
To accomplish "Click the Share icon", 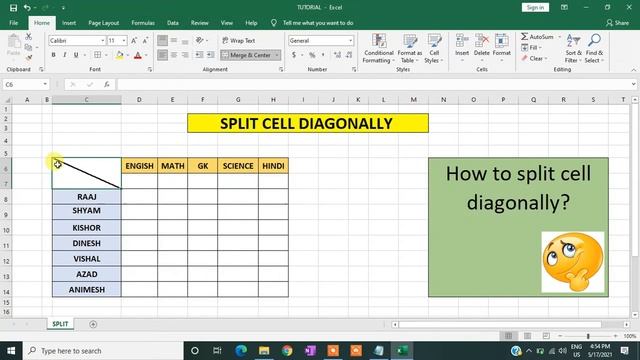I will (x=617, y=23).
